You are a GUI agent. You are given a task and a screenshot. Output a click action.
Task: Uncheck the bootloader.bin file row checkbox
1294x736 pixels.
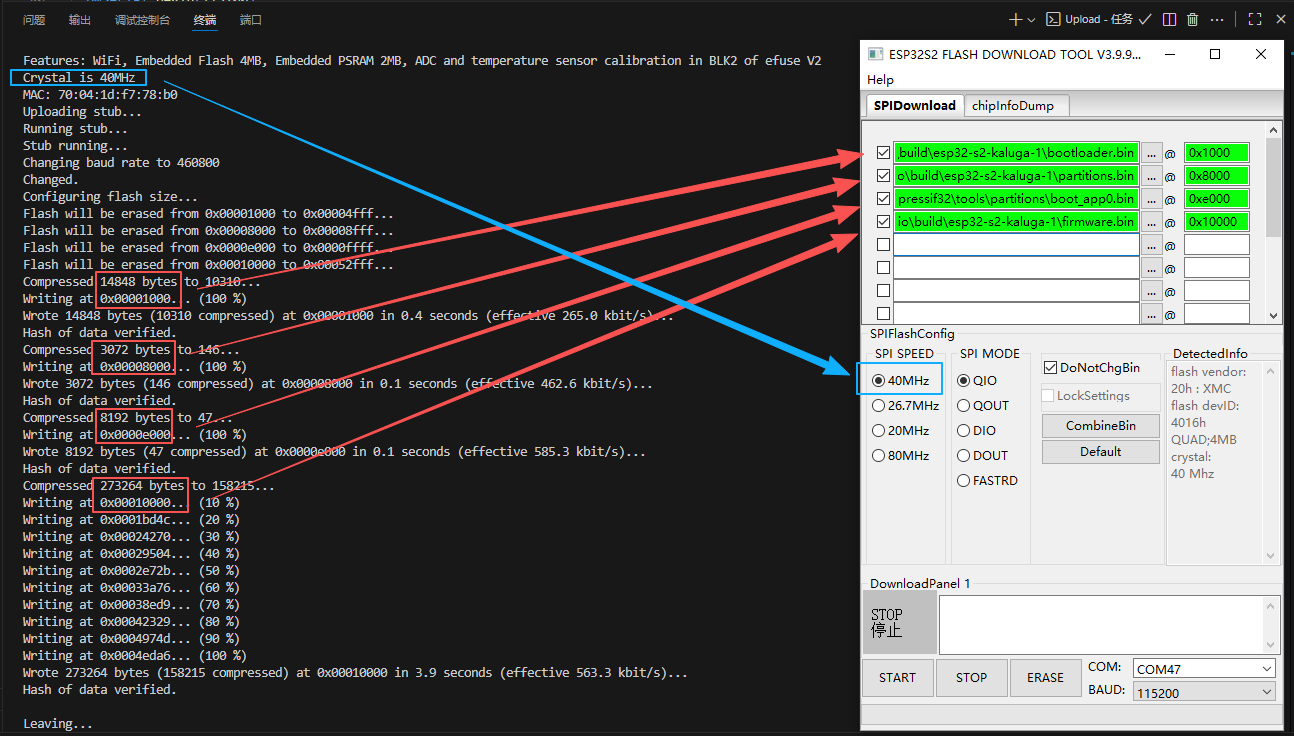pyautogui.click(x=883, y=153)
